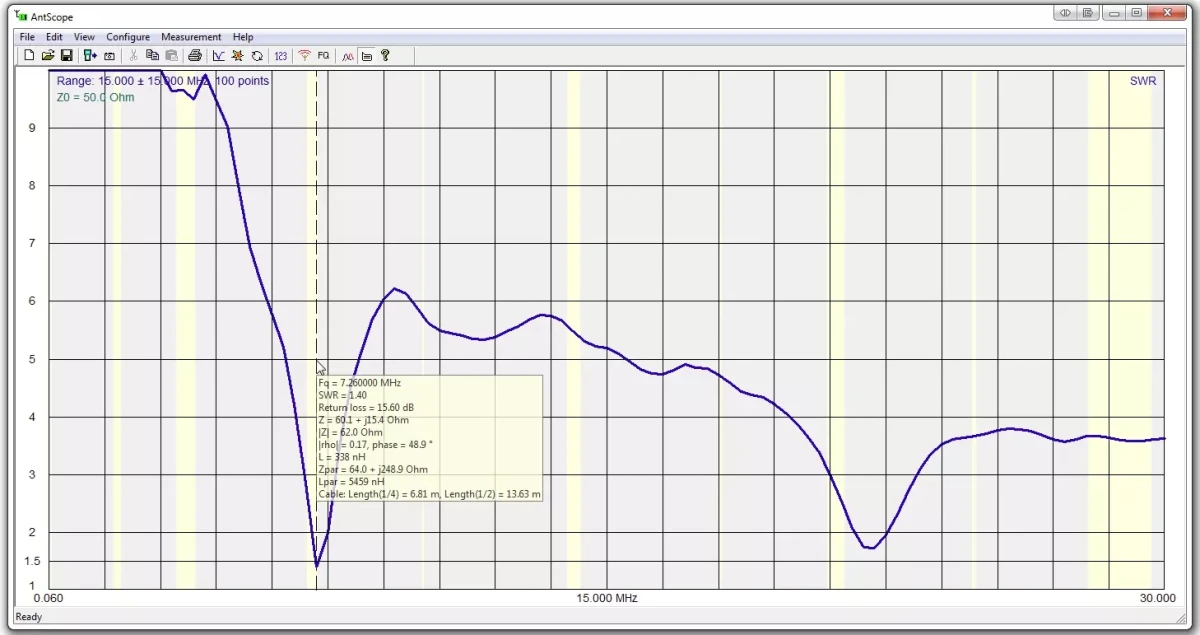Viewport: 1200px width, 635px height.
Task: Toggle the pressed notes panel icon
Action: (x=366, y=55)
